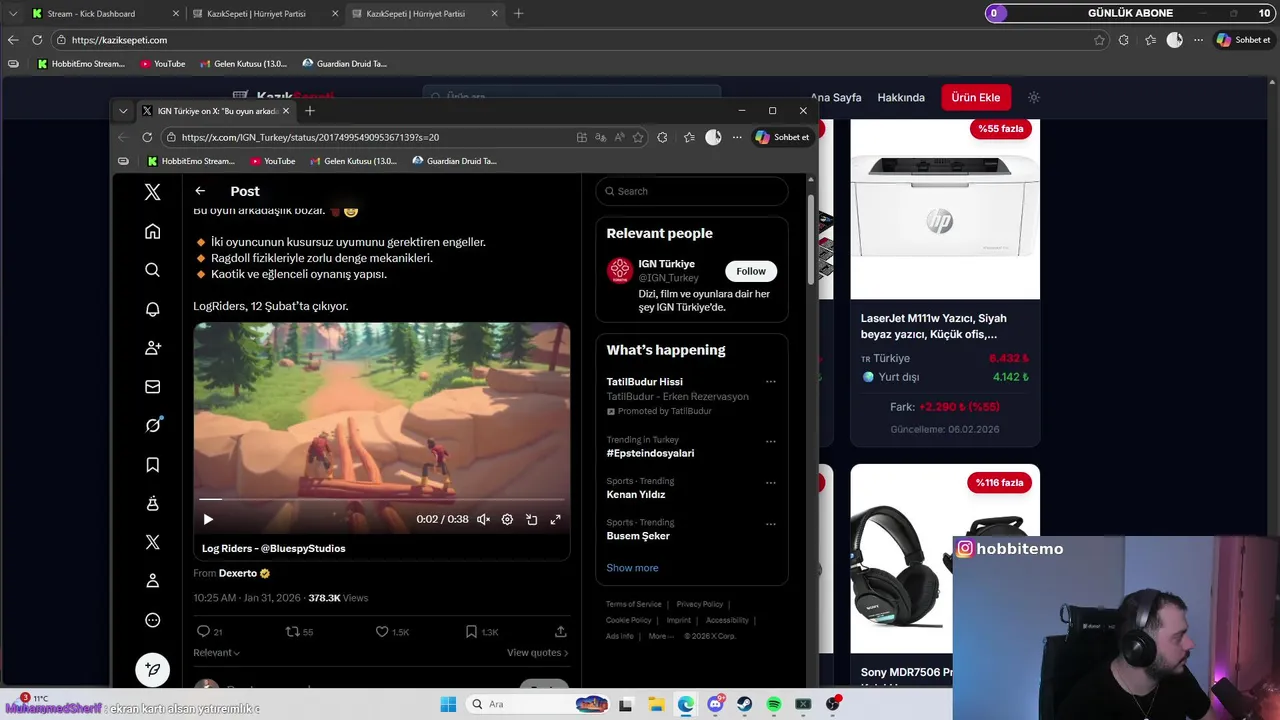Enter fullscreen for the video
This screenshot has width=1280, height=720.
click(555, 519)
